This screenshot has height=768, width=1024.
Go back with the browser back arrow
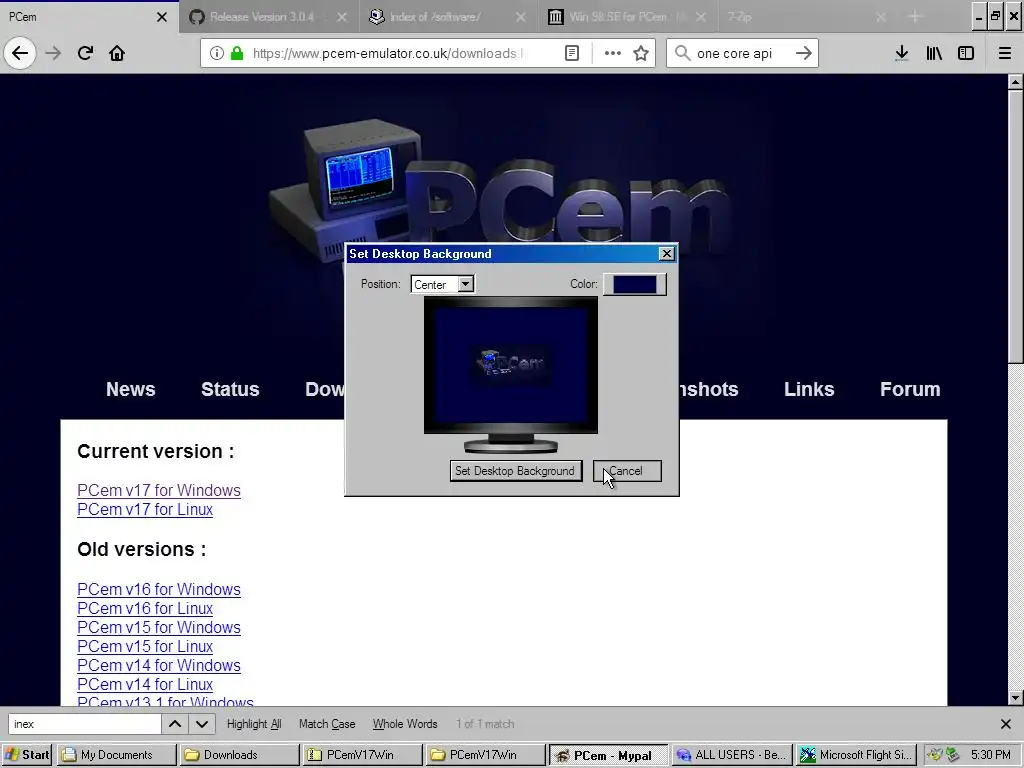click(20, 53)
